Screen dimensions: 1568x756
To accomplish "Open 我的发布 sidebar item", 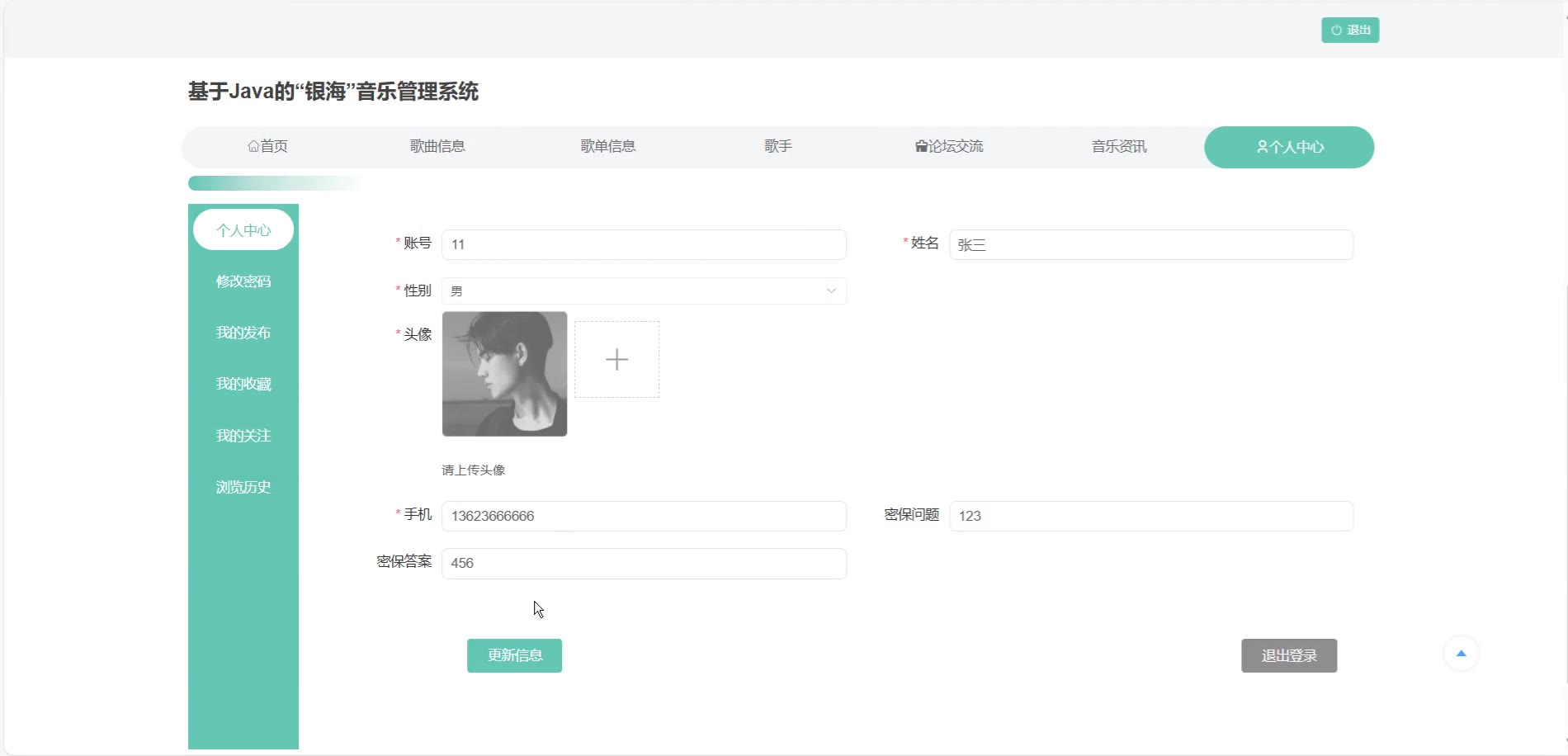I will [243, 333].
